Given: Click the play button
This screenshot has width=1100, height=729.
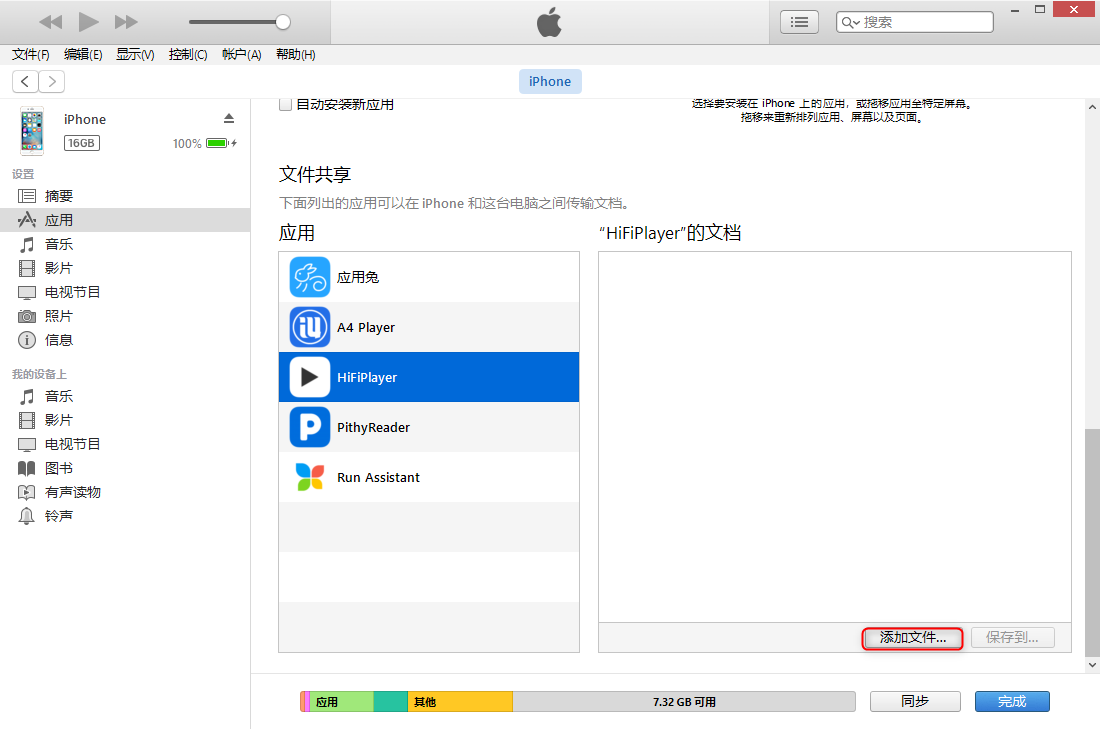Looking at the screenshot, I should tap(88, 22).
